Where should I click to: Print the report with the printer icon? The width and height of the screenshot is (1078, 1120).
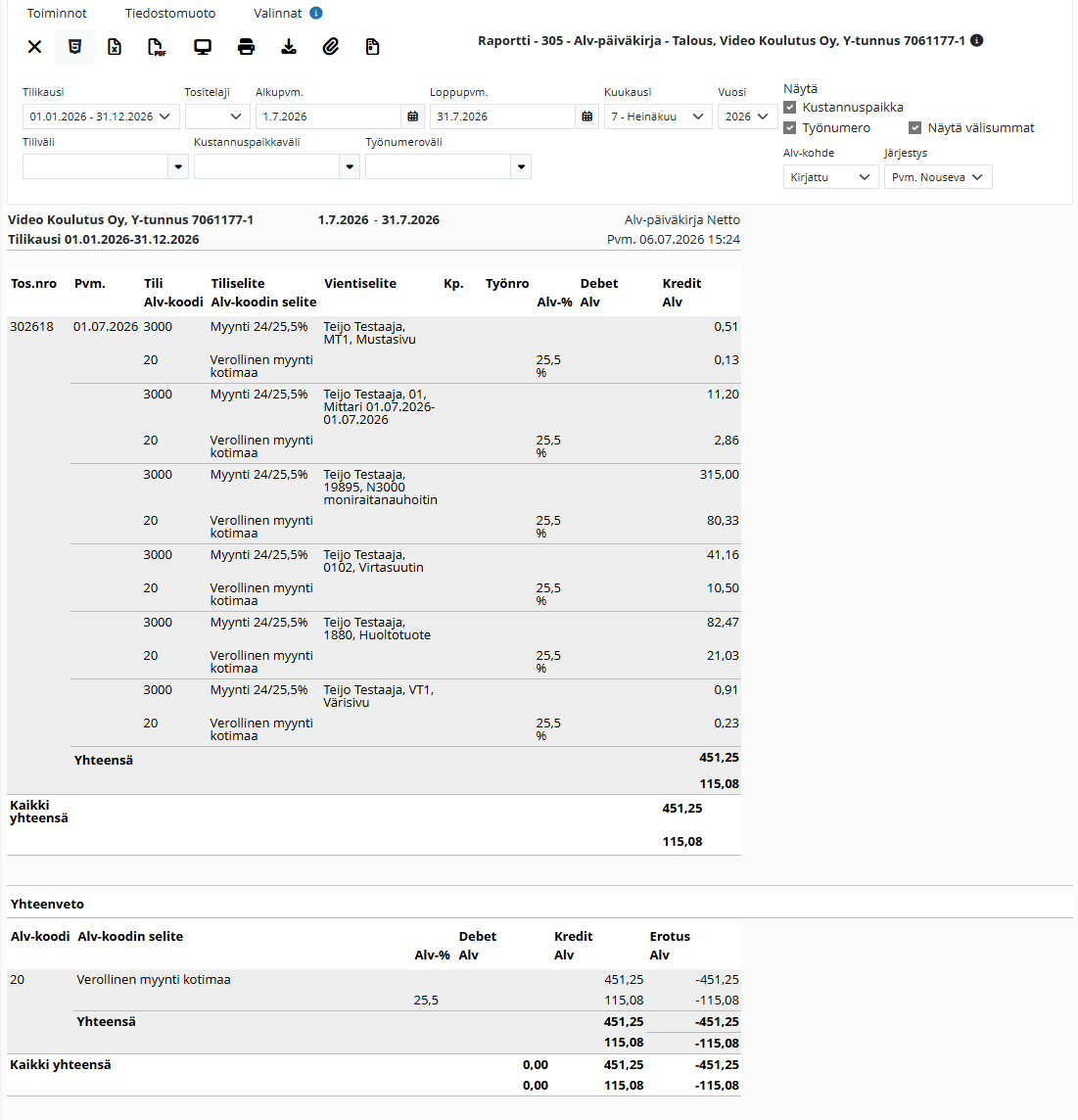pyautogui.click(x=246, y=47)
